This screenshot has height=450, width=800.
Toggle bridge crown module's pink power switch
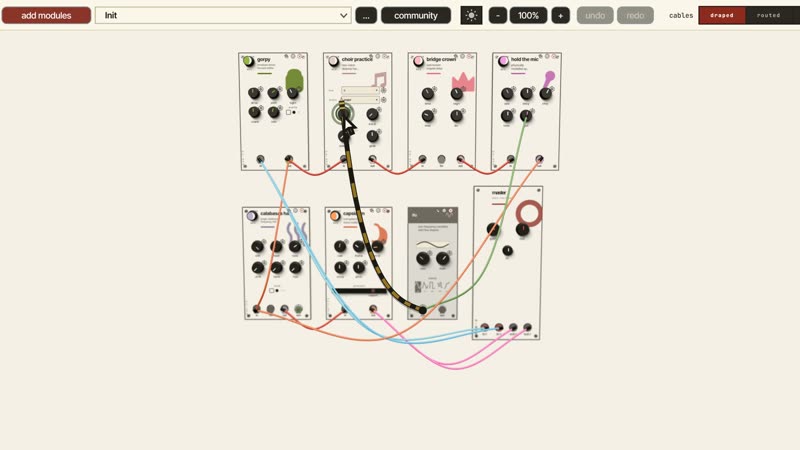418,61
